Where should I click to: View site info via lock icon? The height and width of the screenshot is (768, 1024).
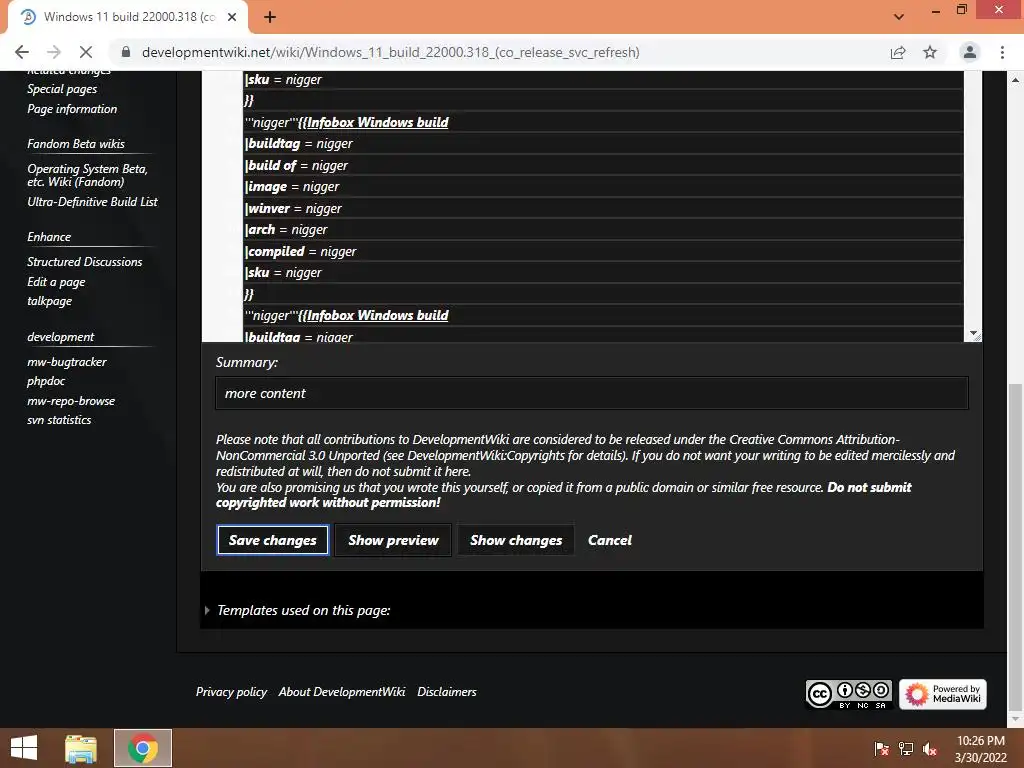pos(126,52)
